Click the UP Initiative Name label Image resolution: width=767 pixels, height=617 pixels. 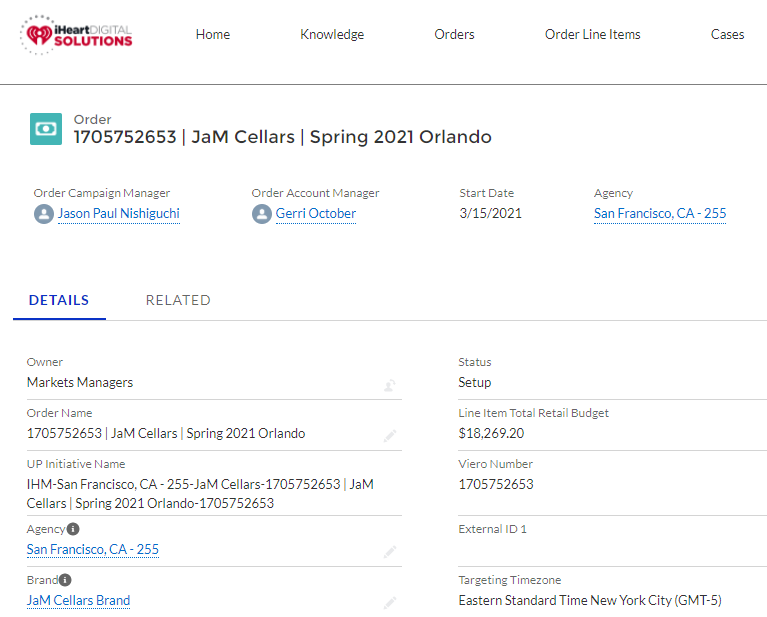click(x=76, y=464)
